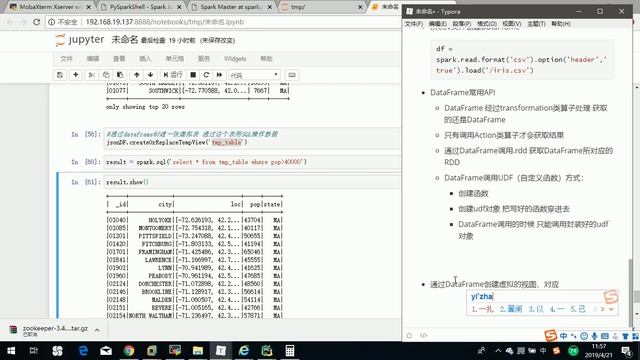Restart and run all with the fast-forward icon
Screen dimensions: 640x360
point(220,75)
